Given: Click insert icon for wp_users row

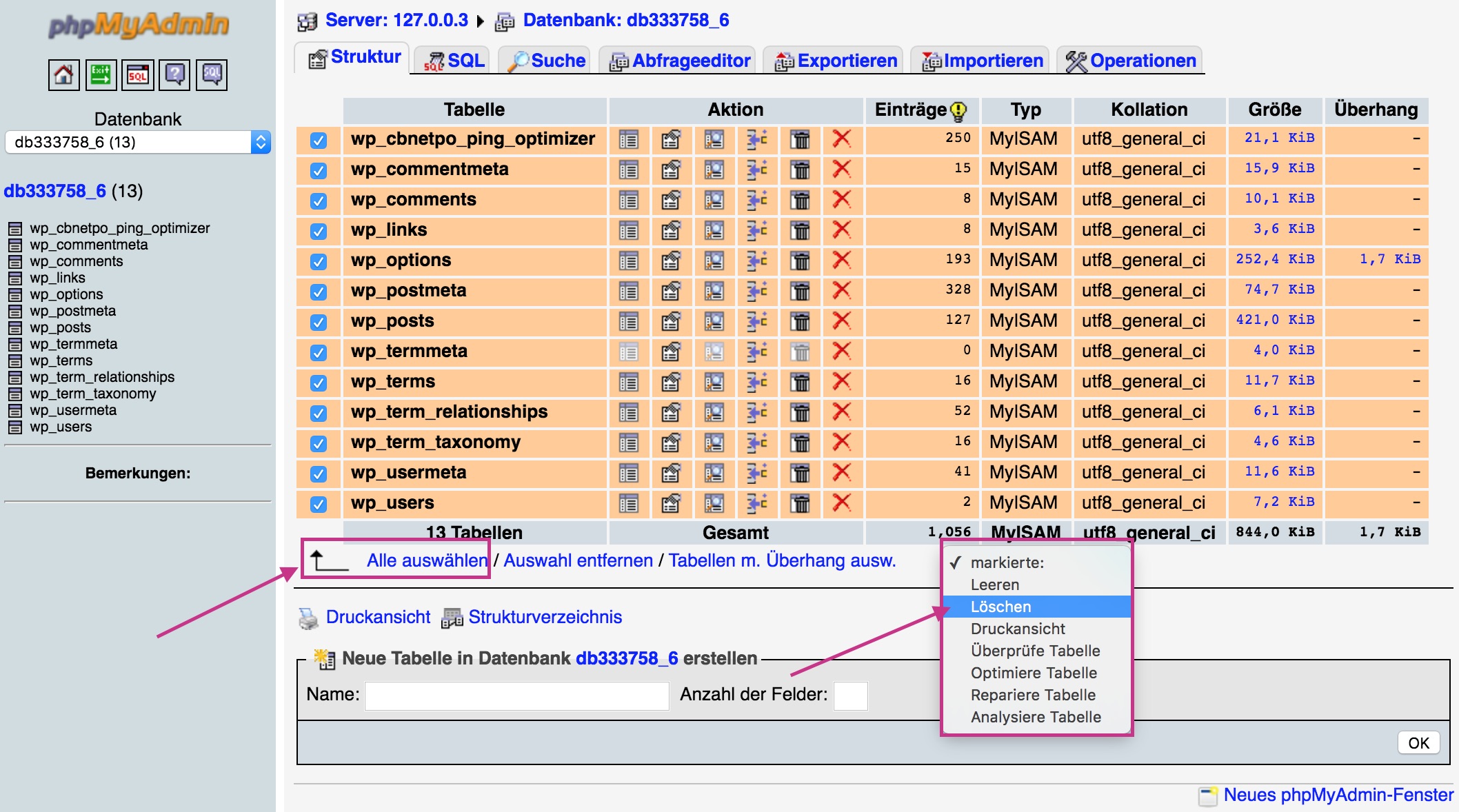Looking at the screenshot, I should [x=756, y=503].
